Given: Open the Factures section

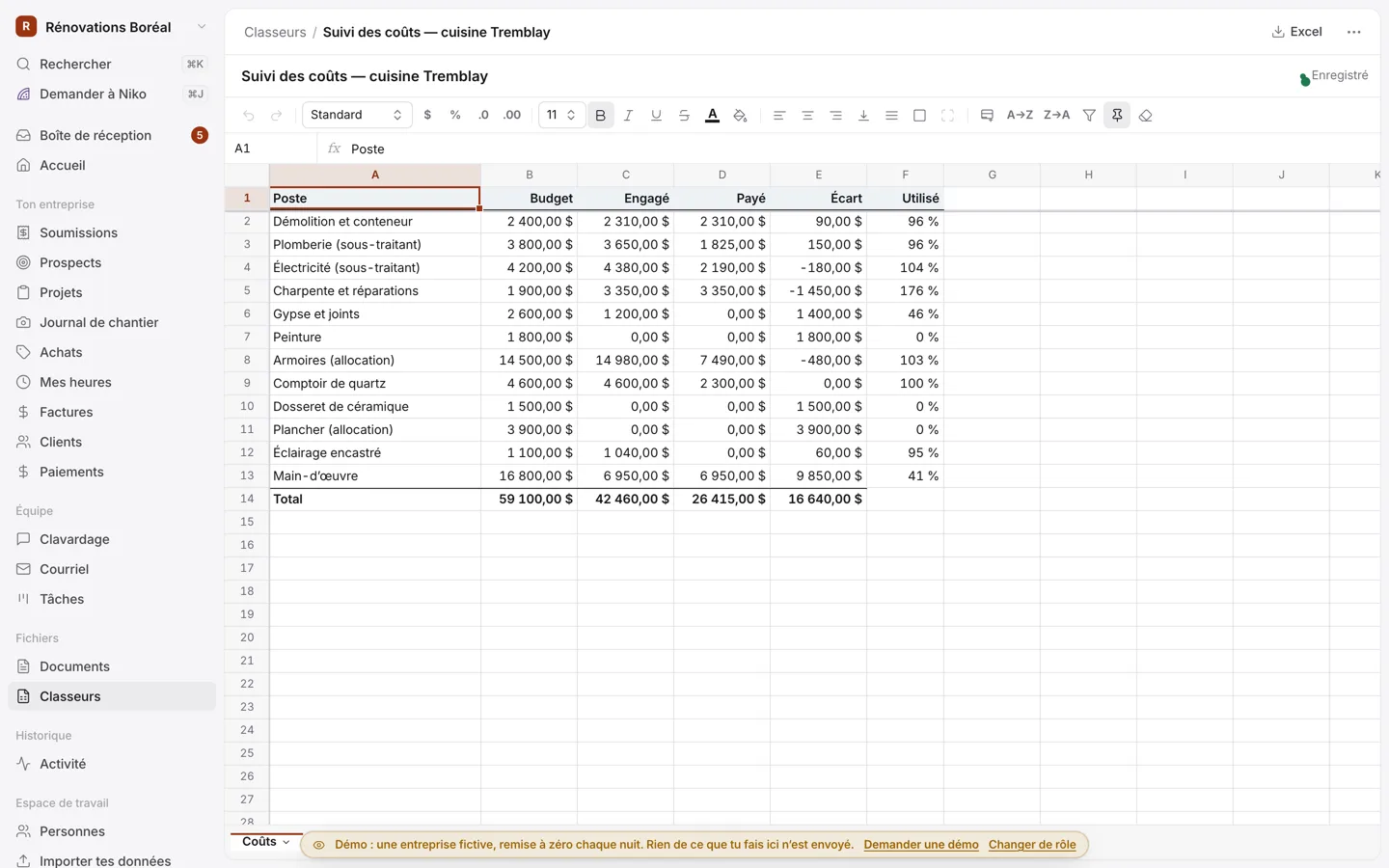Looking at the screenshot, I should pos(112,412).
